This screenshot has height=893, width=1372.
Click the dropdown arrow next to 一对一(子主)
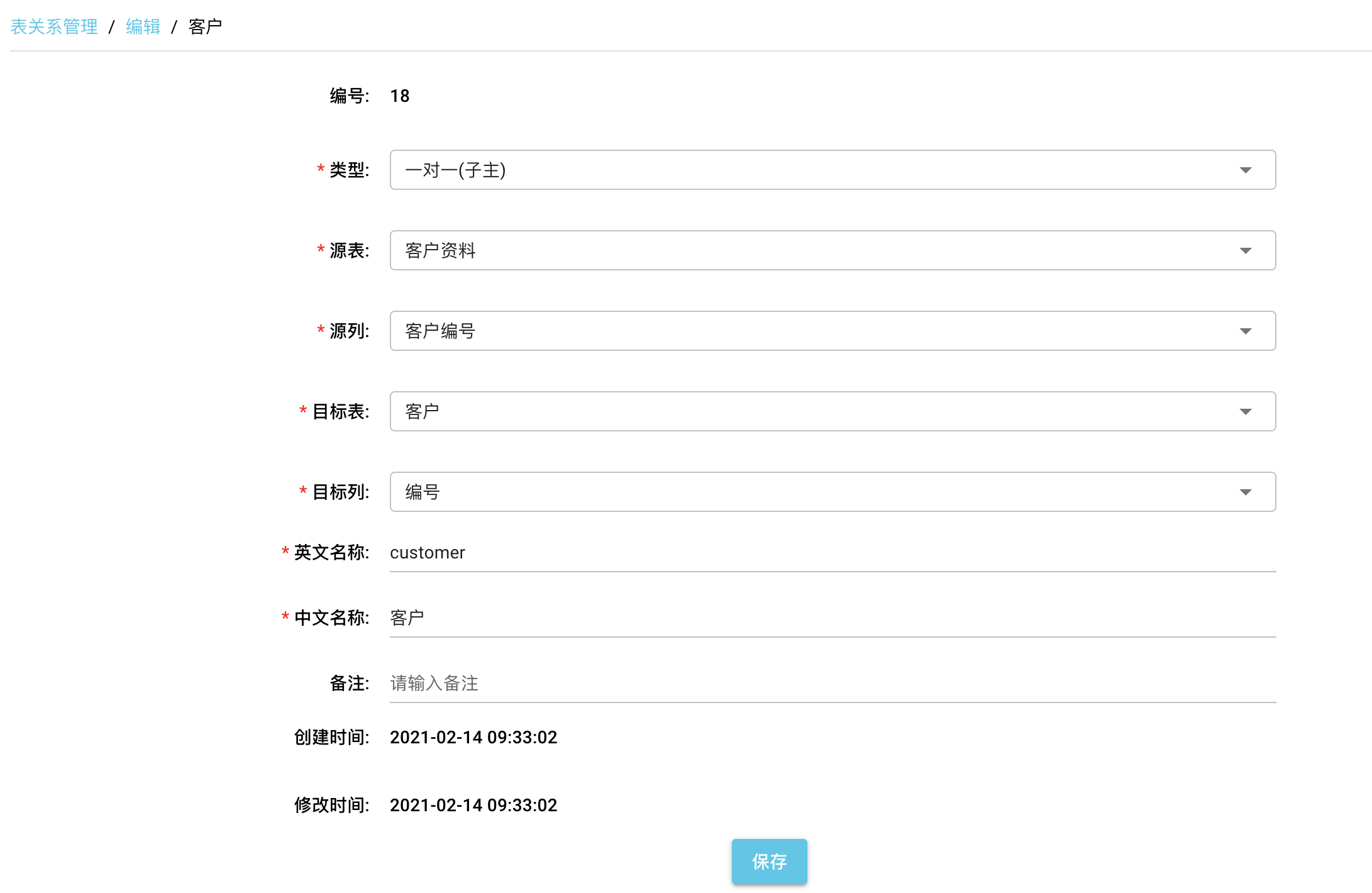point(1246,170)
